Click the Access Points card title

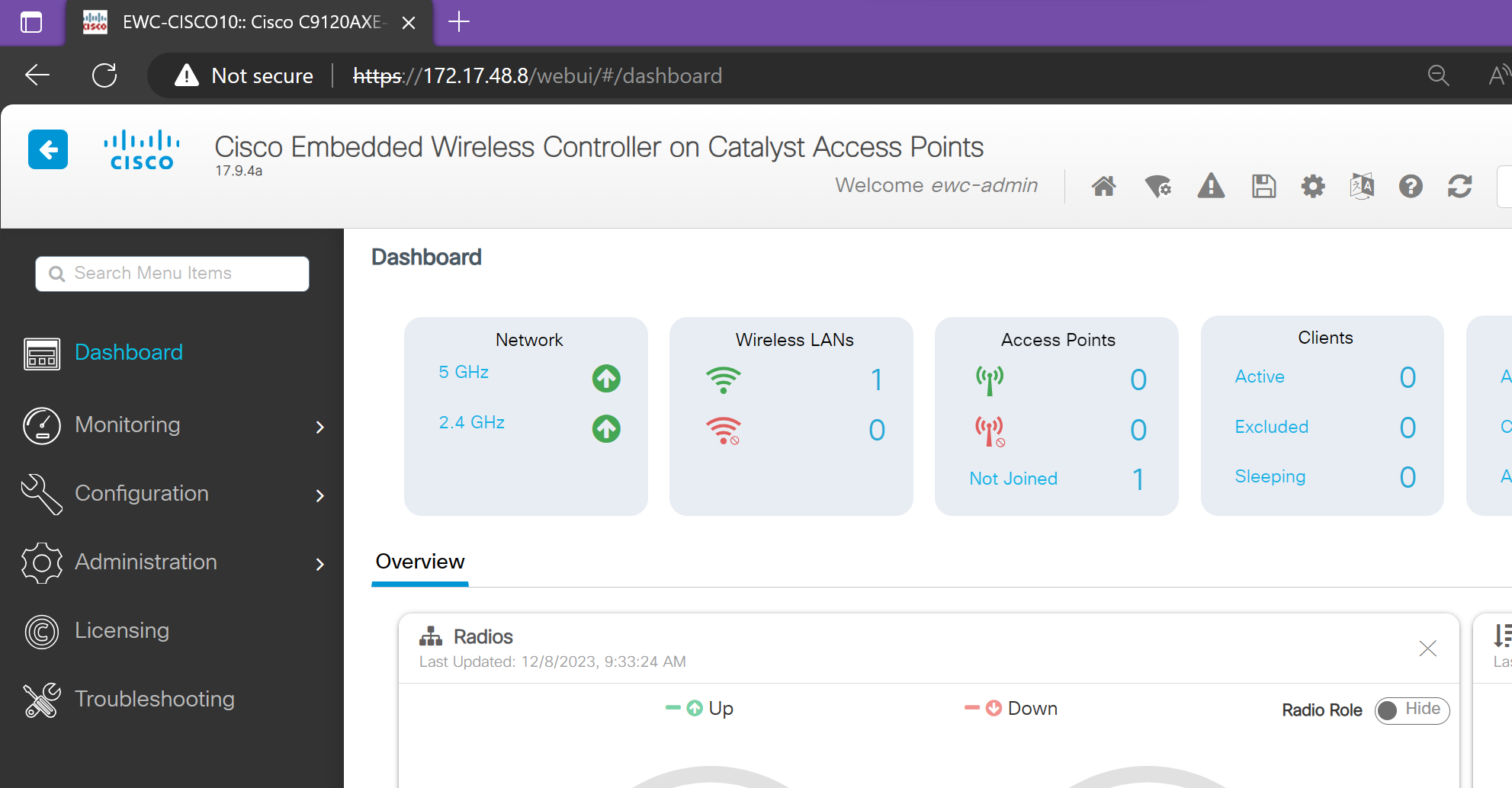[1058, 340]
